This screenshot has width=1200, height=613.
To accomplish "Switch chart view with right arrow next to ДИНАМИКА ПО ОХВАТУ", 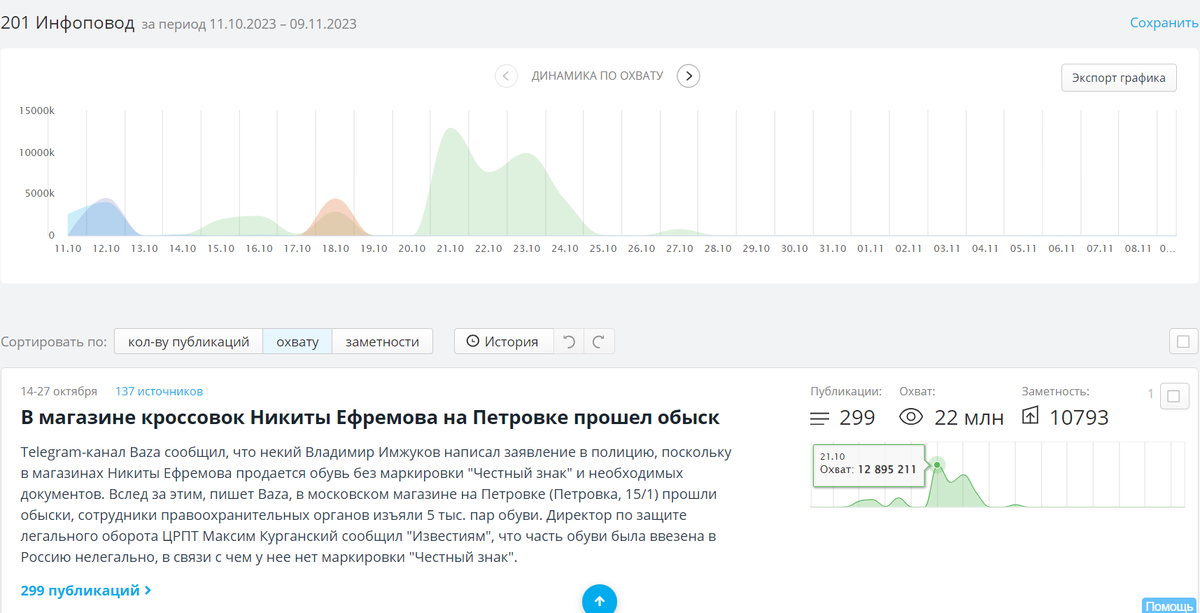I will click(687, 75).
